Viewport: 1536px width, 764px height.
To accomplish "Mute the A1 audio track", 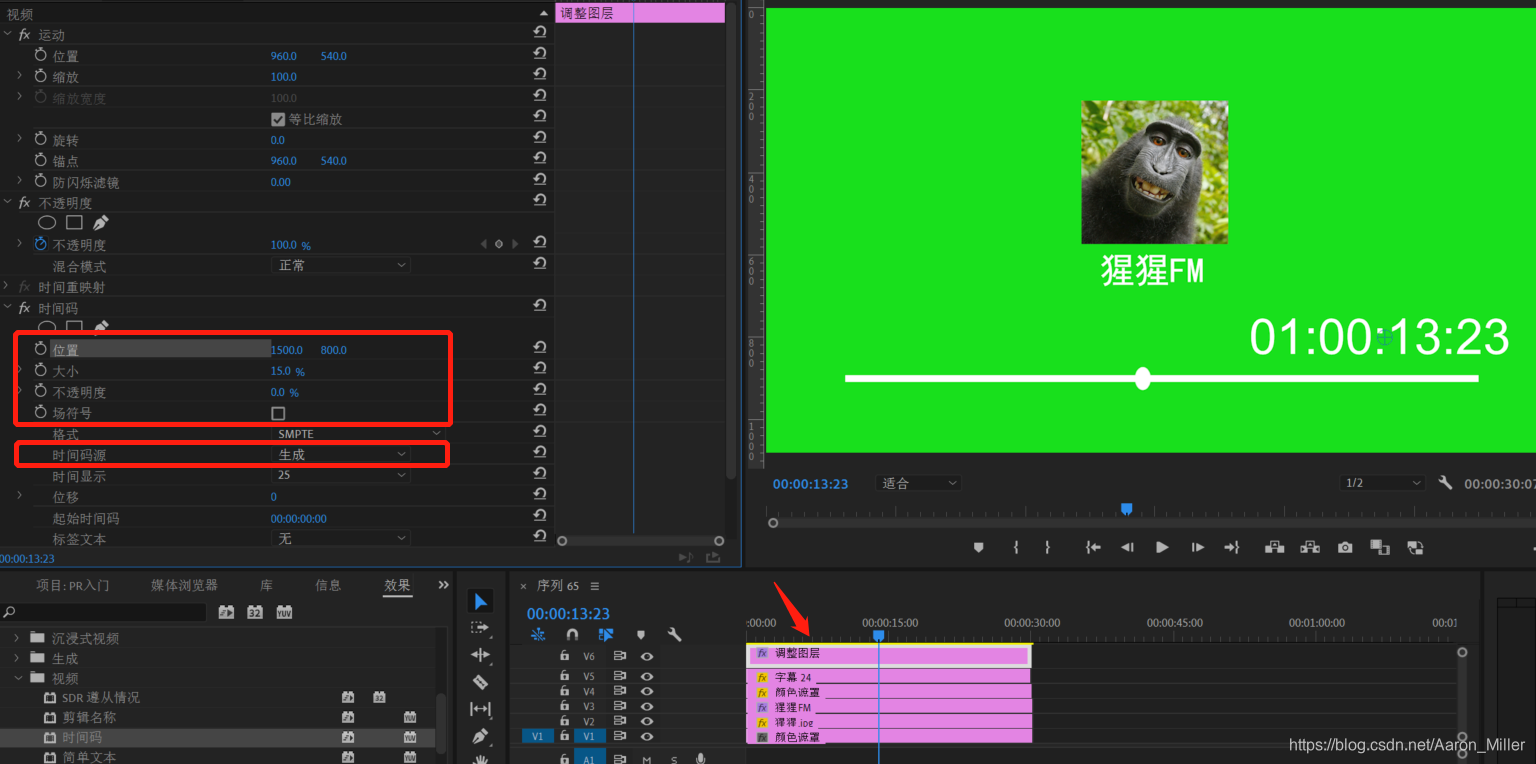I will click(x=647, y=759).
